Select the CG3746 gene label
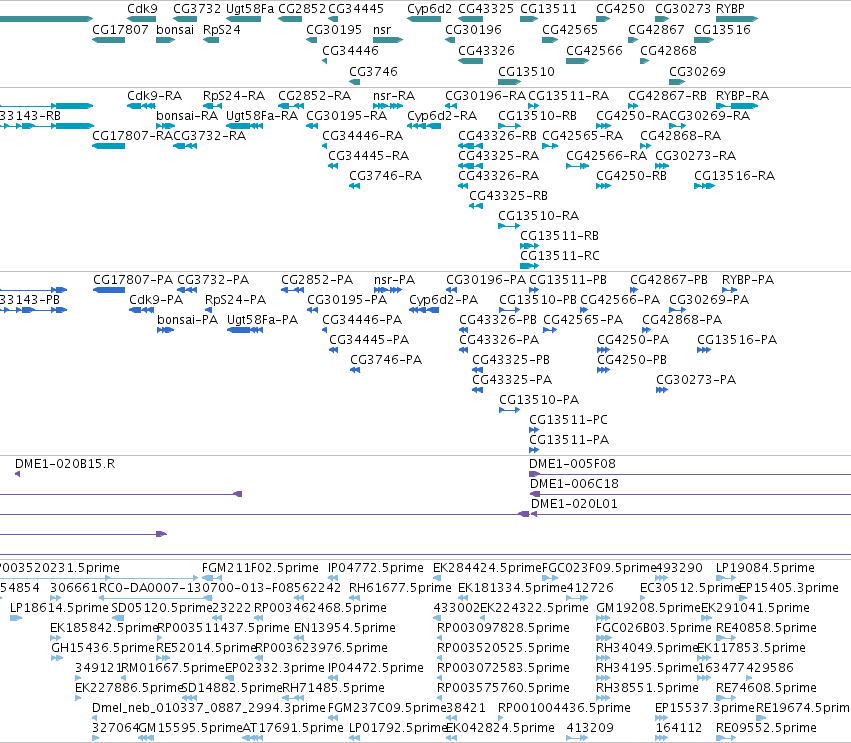The width and height of the screenshot is (851, 743). coord(373,72)
